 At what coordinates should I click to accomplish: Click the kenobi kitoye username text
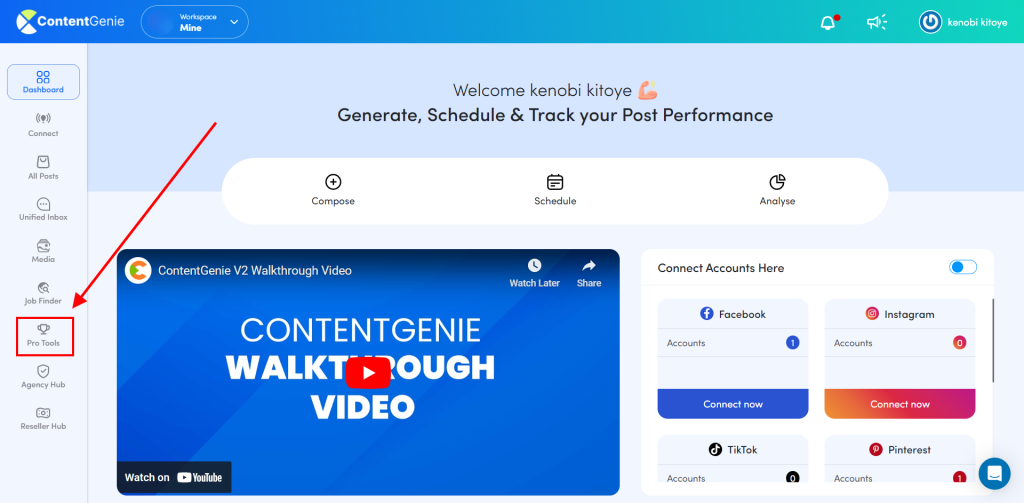point(977,22)
